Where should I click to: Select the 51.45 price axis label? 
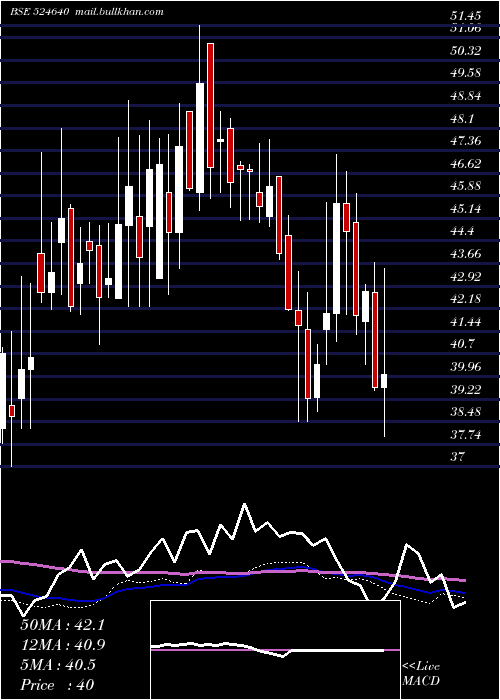coord(466,16)
